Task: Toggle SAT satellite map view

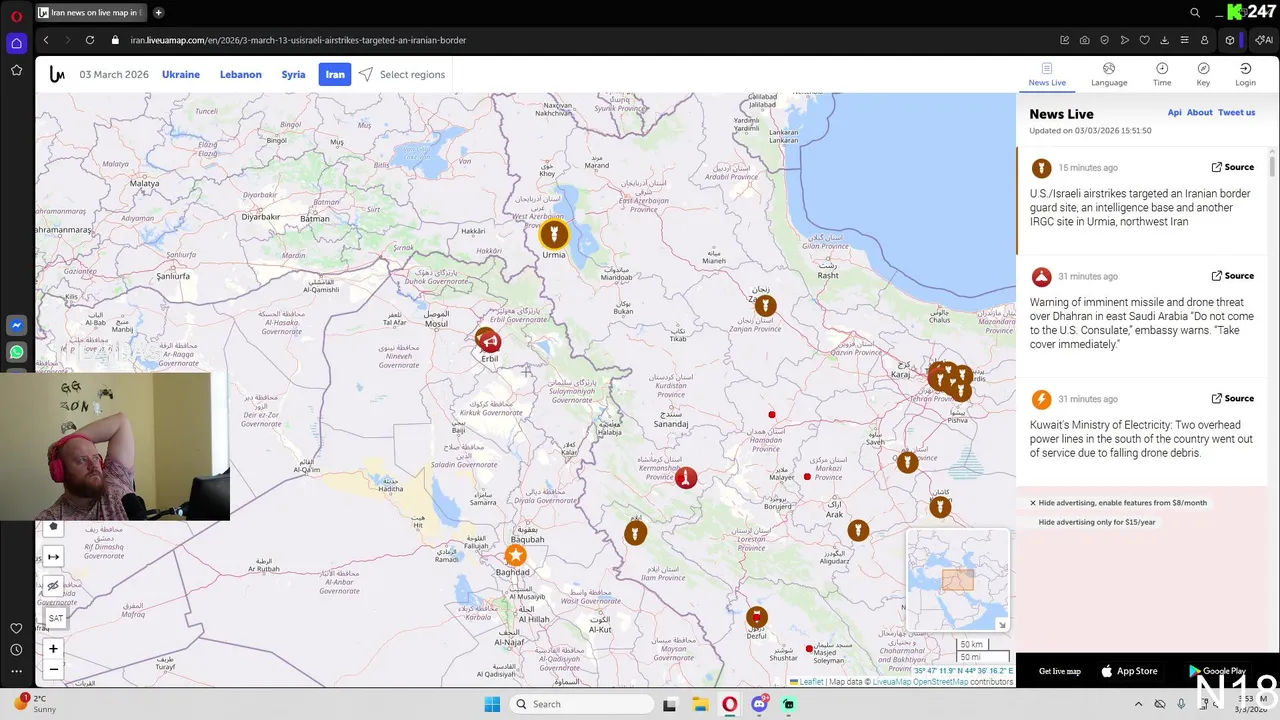Action: click(56, 618)
